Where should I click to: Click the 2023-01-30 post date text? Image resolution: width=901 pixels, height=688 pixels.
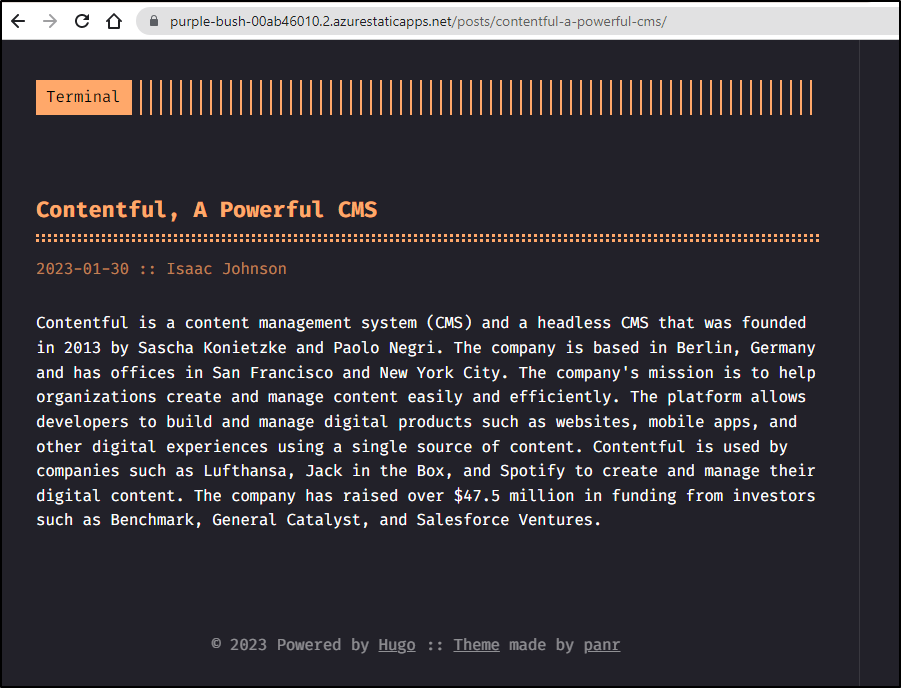pos(83,268)
